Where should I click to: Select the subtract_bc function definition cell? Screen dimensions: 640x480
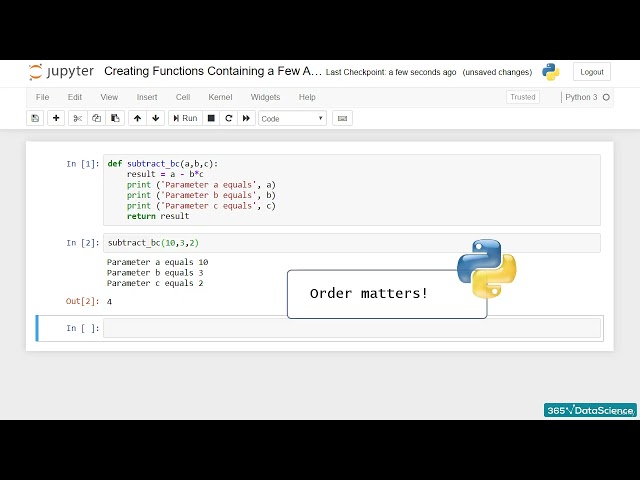tap(351, 190)
